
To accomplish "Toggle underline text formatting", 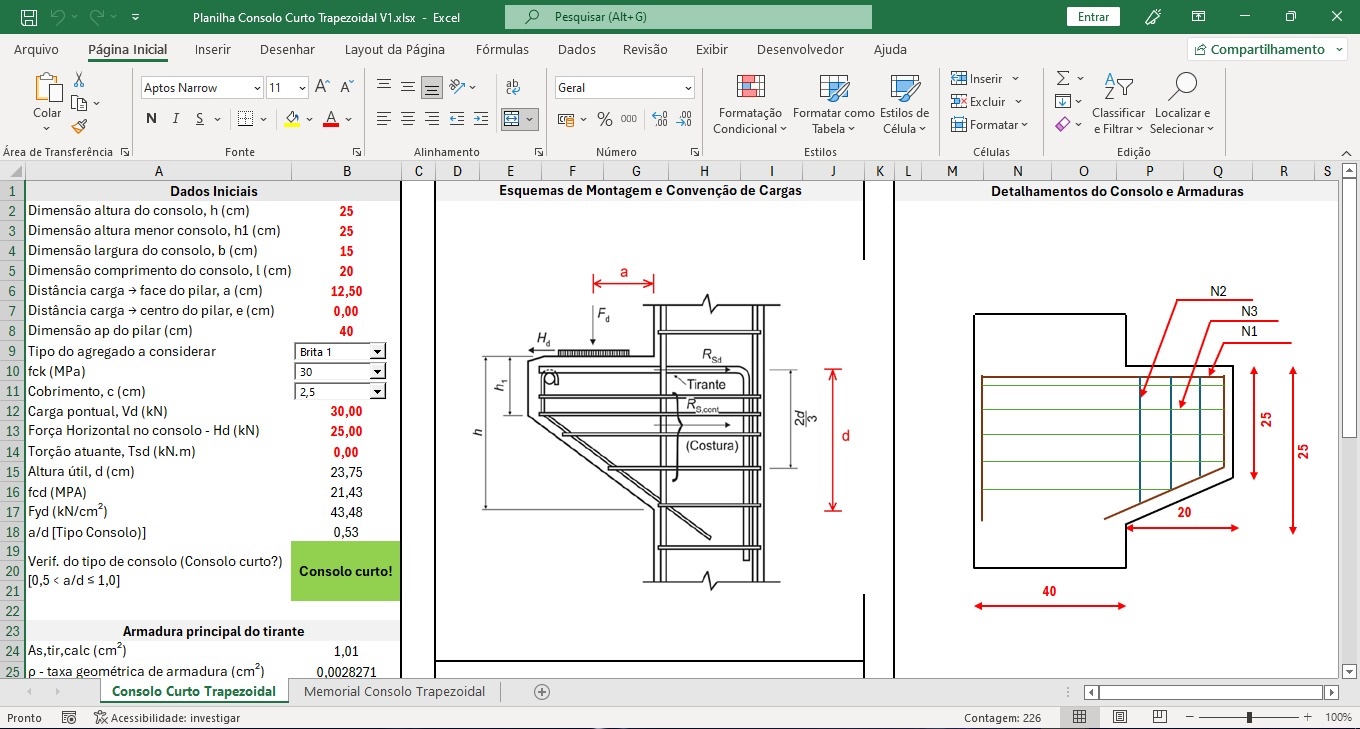I will coord(201,119).
